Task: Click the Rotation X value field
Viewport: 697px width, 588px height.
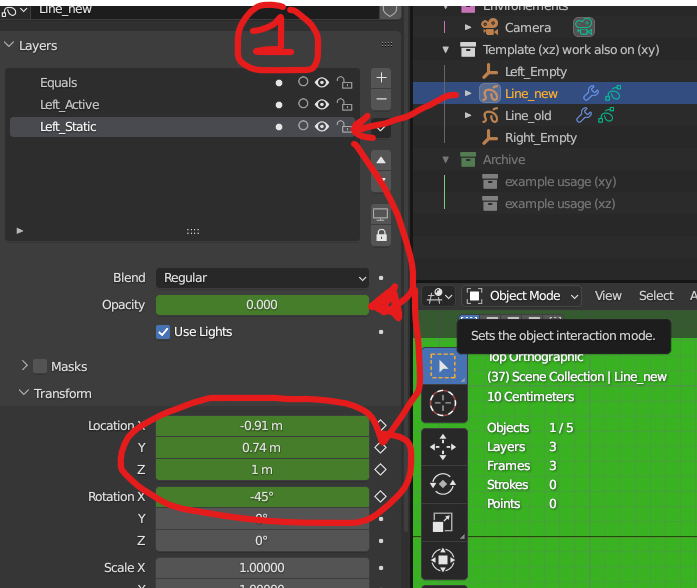Action: point(262,496)
